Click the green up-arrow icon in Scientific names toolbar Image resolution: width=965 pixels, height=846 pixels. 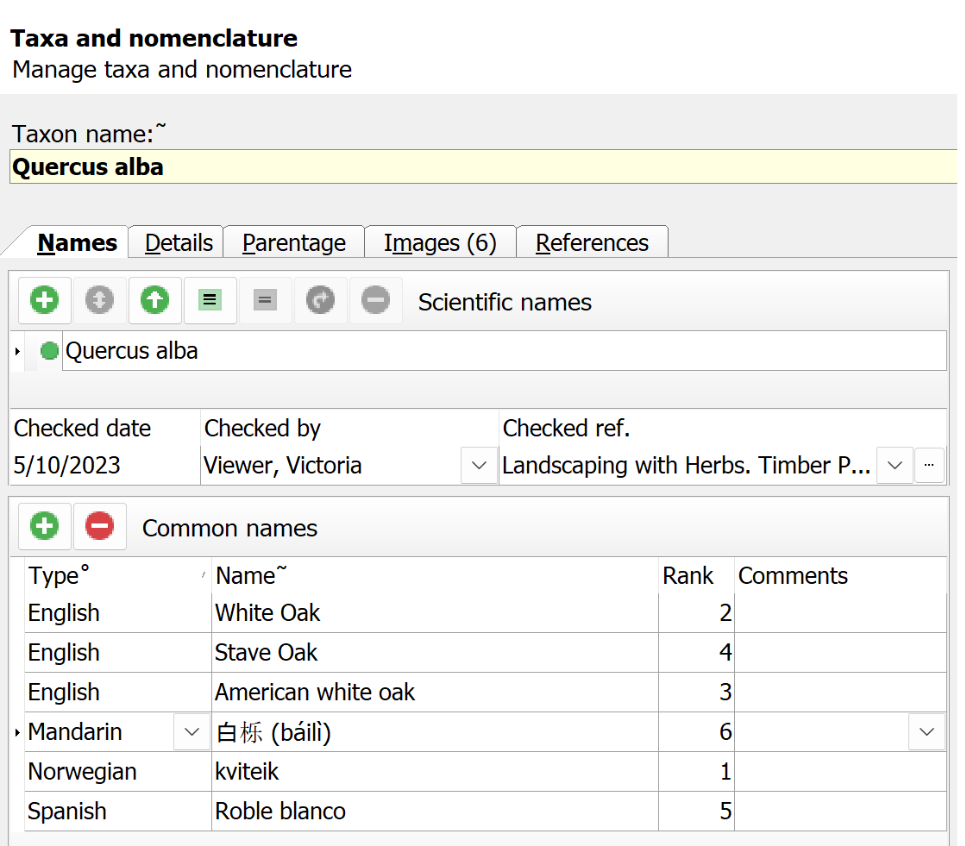154,300
